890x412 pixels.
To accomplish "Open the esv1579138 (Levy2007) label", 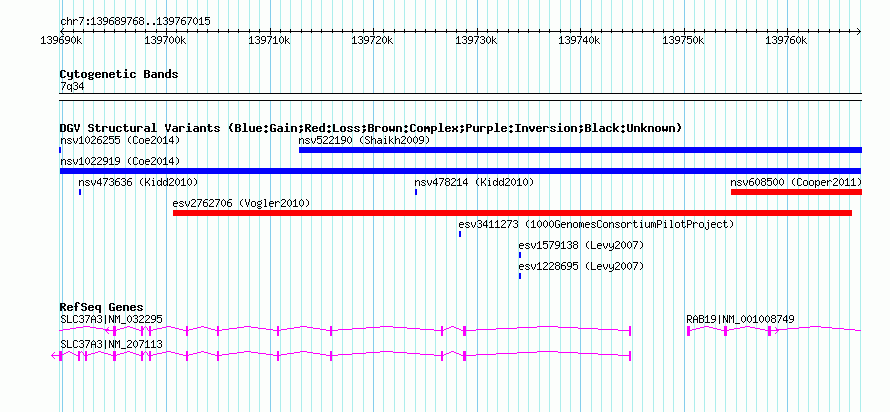I will click(581, 245).
